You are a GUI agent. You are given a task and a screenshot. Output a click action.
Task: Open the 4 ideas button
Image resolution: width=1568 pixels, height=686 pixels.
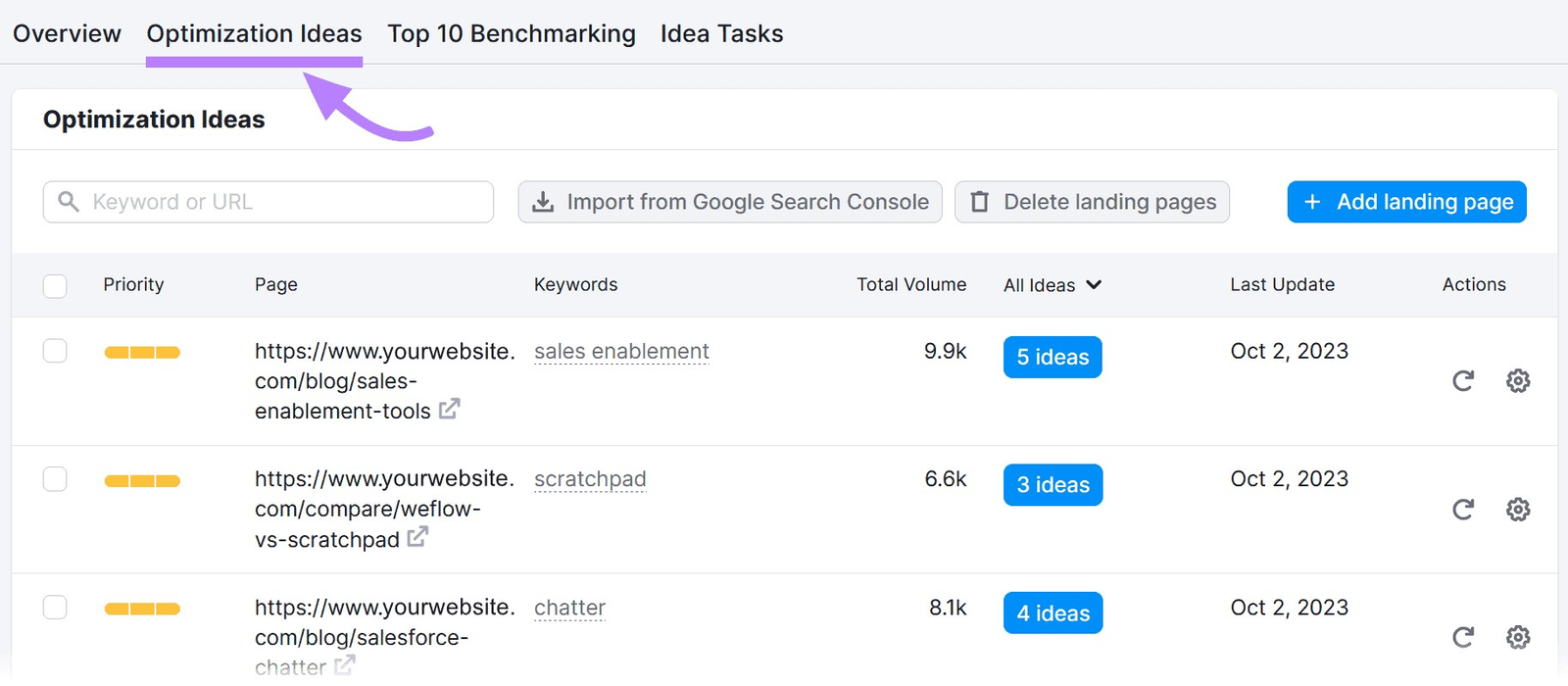[x=1053, y=613]
